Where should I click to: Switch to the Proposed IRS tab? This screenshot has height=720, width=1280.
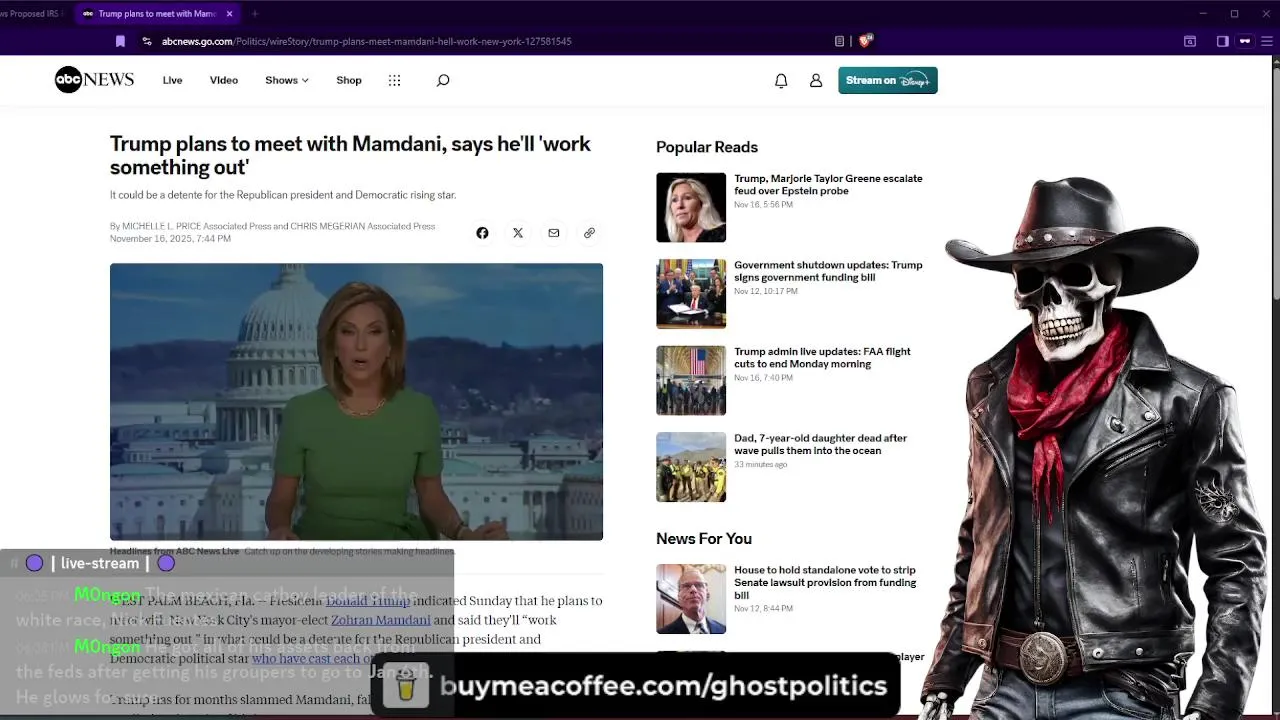click(32, 14)
